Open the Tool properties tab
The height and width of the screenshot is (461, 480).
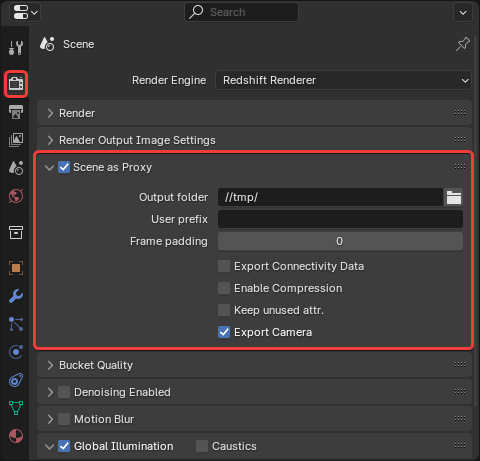(x=16, y=48)
